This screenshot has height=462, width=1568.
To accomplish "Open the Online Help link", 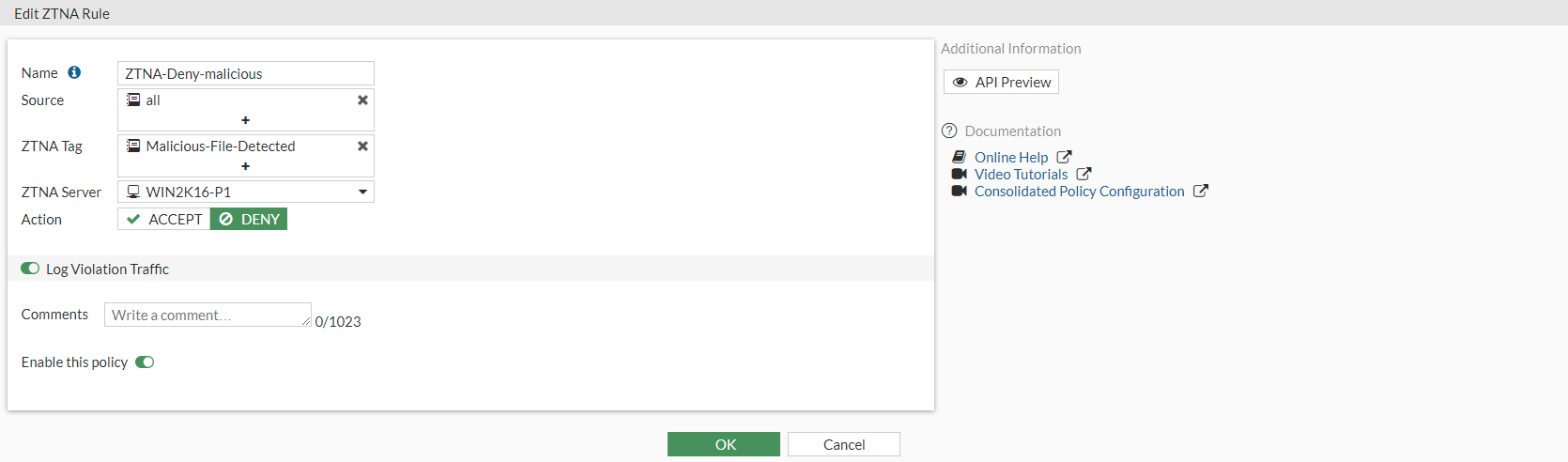I will 1010,157.
